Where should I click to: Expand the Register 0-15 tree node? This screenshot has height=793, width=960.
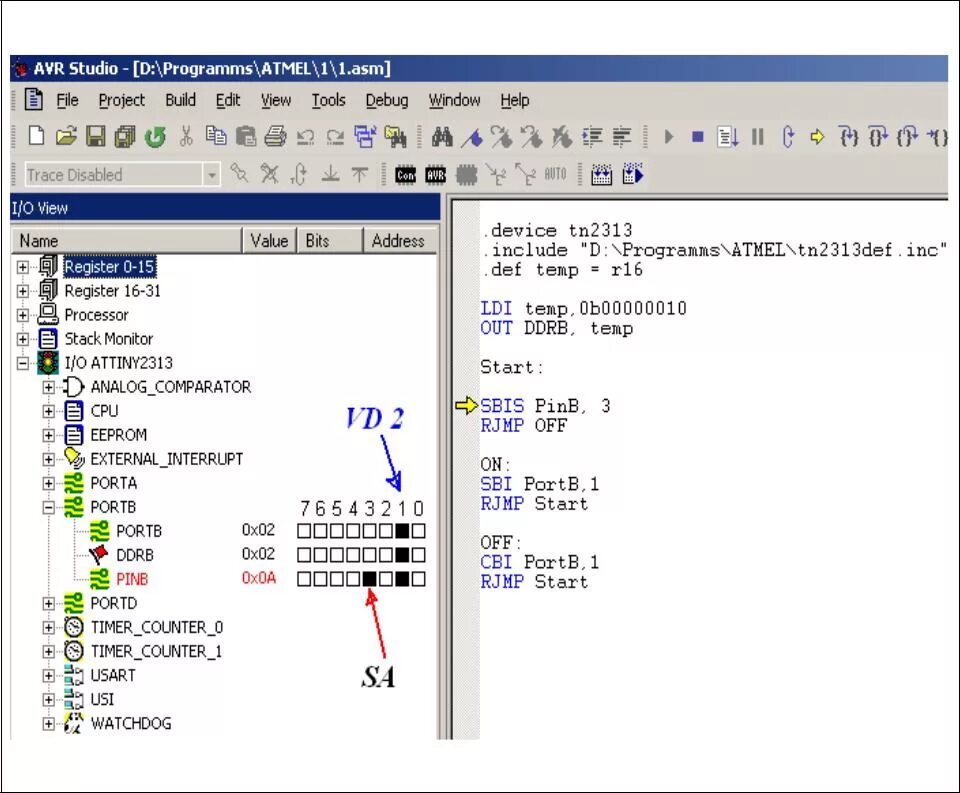[23, 267]
